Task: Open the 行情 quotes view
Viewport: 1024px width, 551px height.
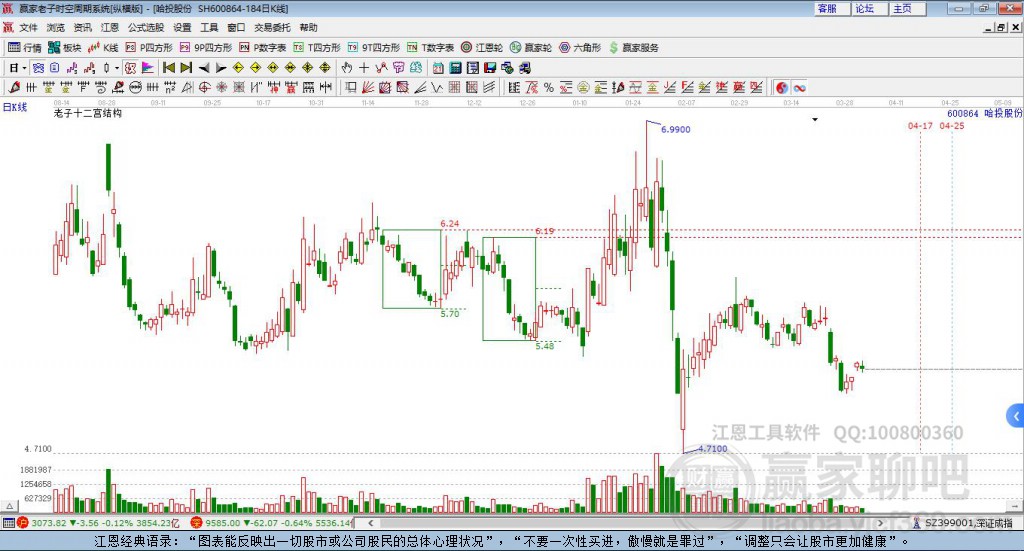Action: tap(25, 48)
